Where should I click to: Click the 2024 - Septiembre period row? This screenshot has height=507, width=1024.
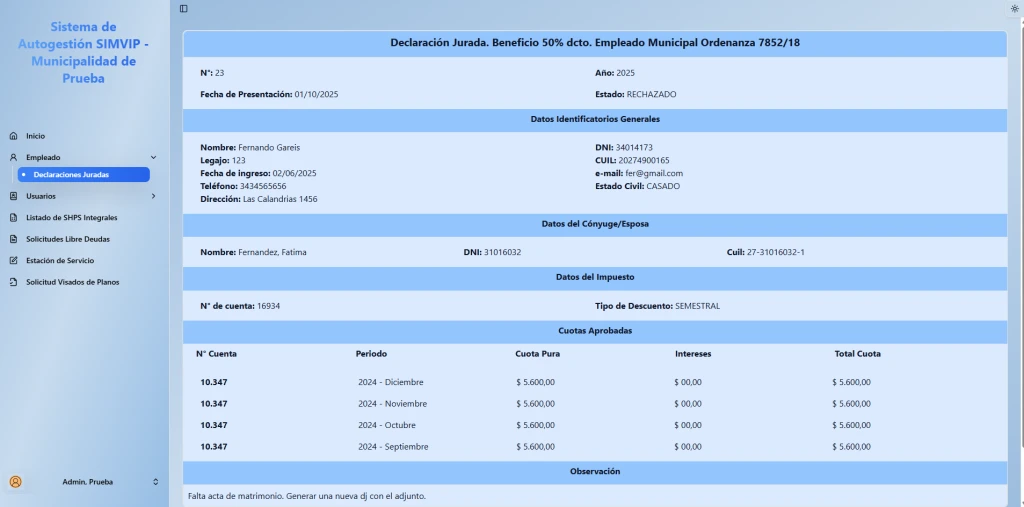click(393, 447)
